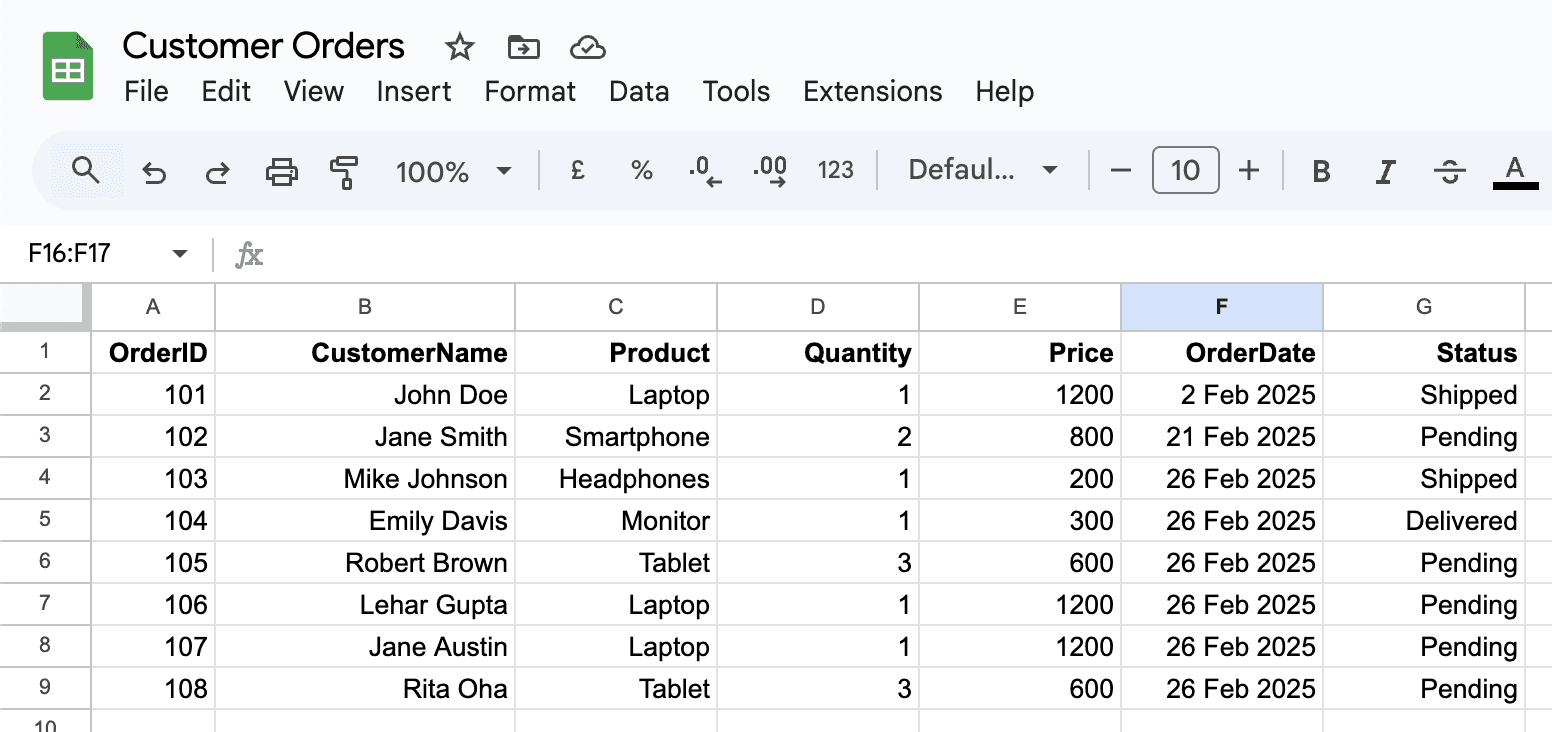Click the Mike Johnson cell
This screenshot has width=1552, height=732.
coord(365,478)
